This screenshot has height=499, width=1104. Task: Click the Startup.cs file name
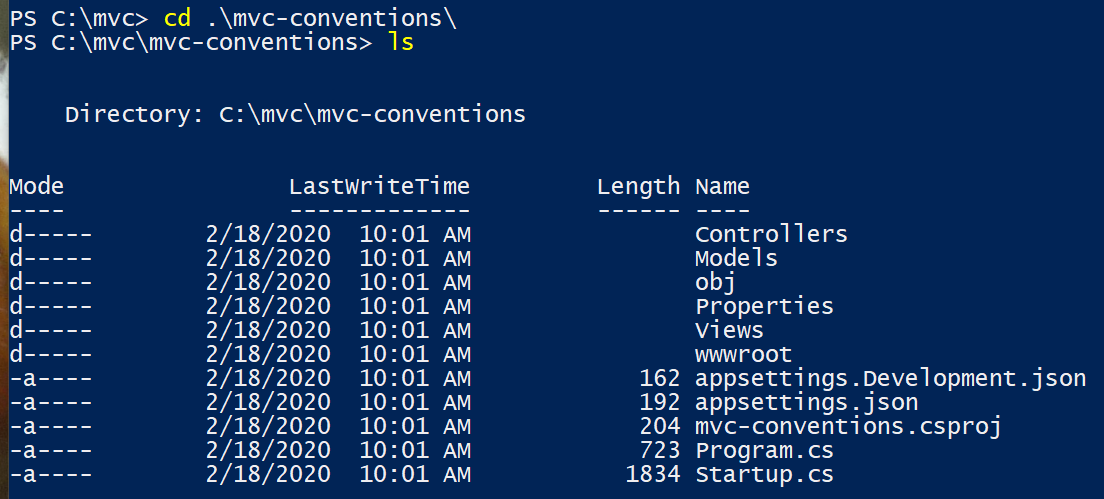pyautogui.click(x=764, y=474)
